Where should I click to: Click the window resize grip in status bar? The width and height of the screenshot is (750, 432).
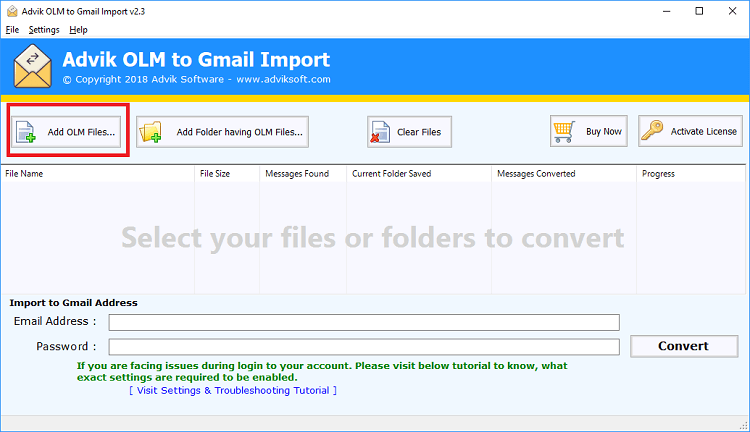coord(743,425)
